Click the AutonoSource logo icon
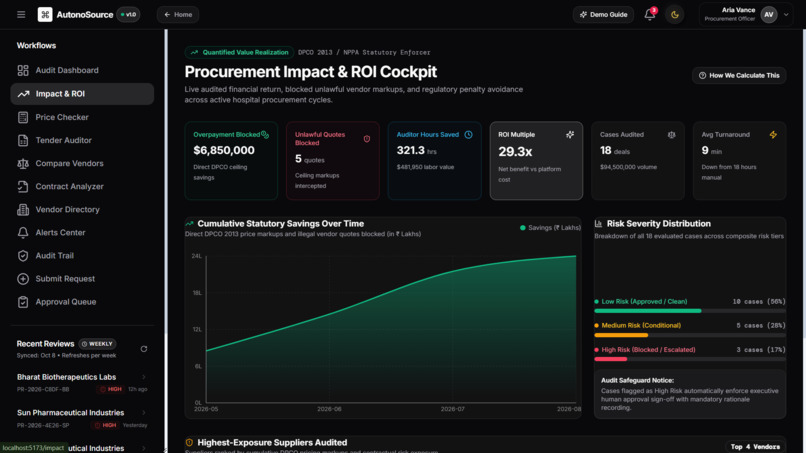806x453 pixels. click(45, 14)
